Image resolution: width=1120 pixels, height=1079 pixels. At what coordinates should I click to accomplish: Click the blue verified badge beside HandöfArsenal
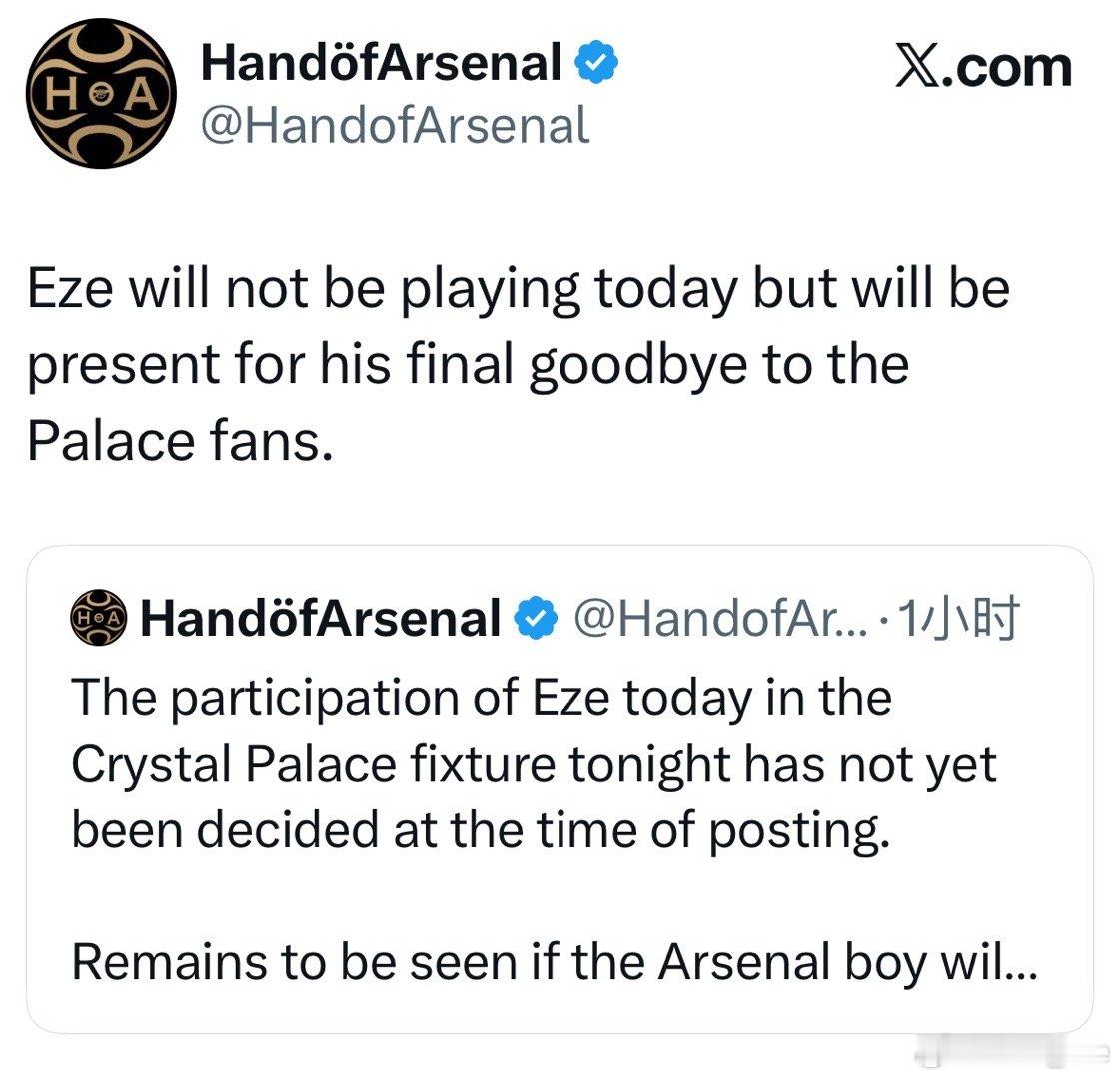pyautogui.click(x=597, y=62)
